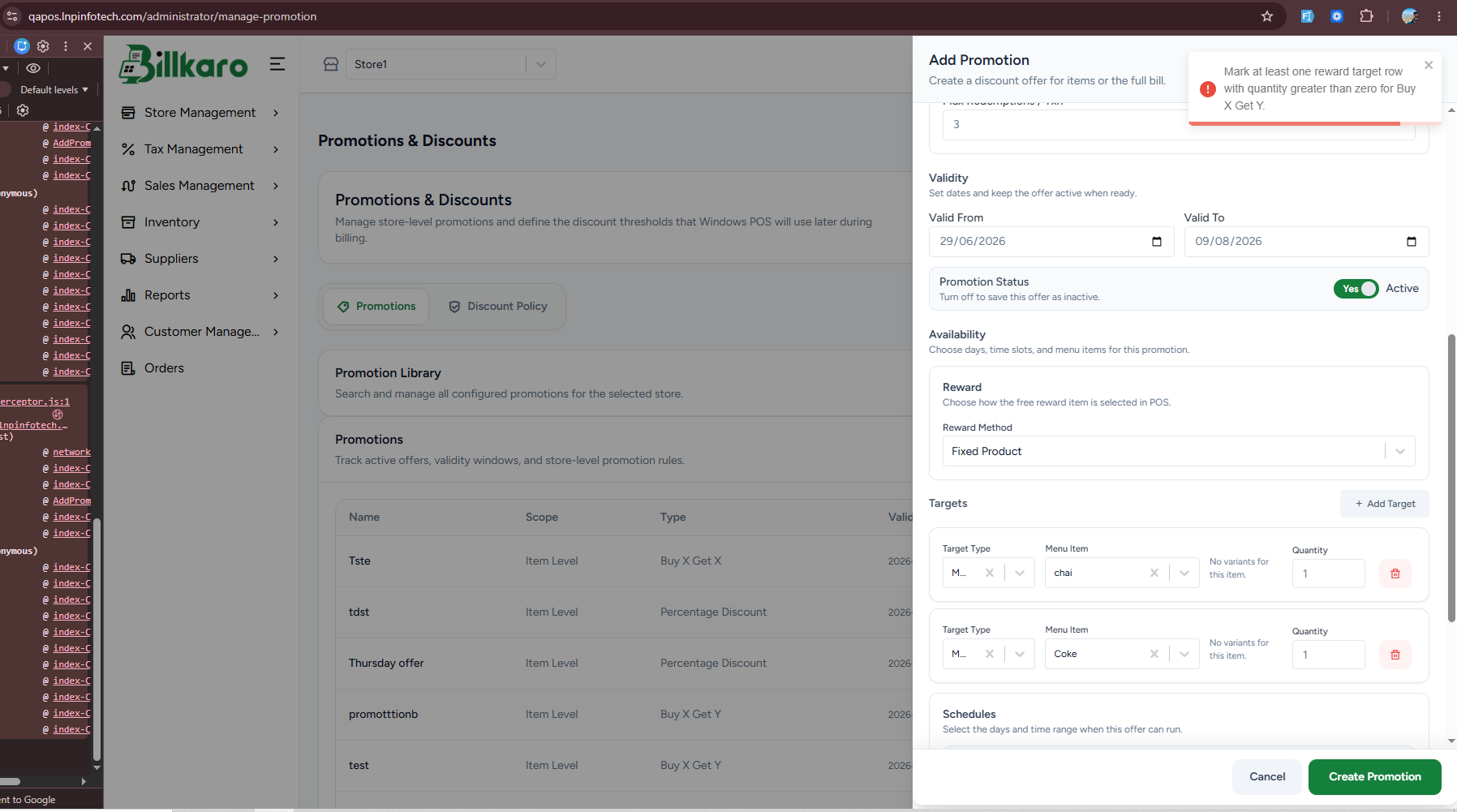Click the store icon next to Store1
Viewport: 1457px width, 812px height.
331,64
